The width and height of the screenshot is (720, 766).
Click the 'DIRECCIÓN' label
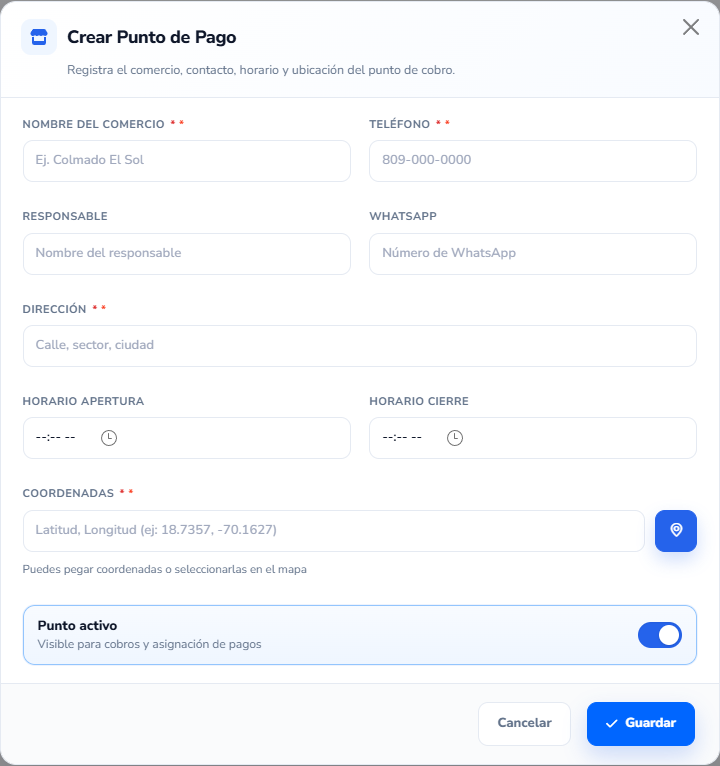[x=54, y=309]
